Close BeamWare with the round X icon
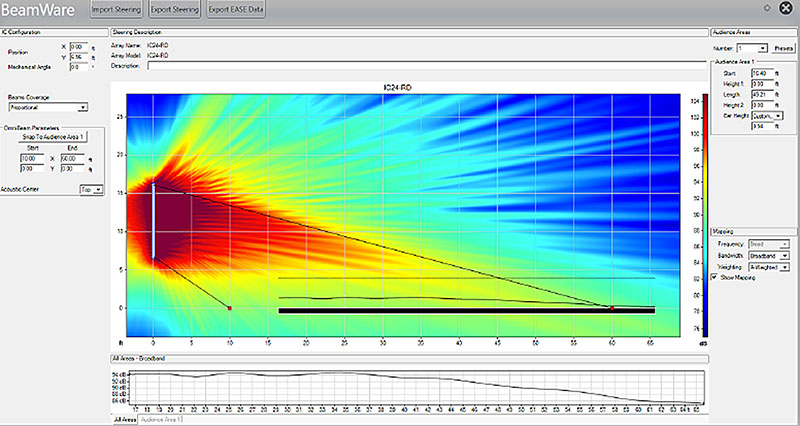800x426 pixels. point(786,8)
